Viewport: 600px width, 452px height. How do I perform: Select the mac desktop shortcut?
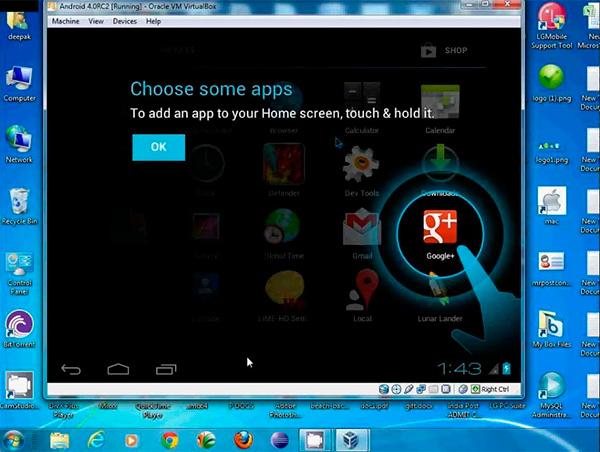pyautogui.click(x=551, y=206)
